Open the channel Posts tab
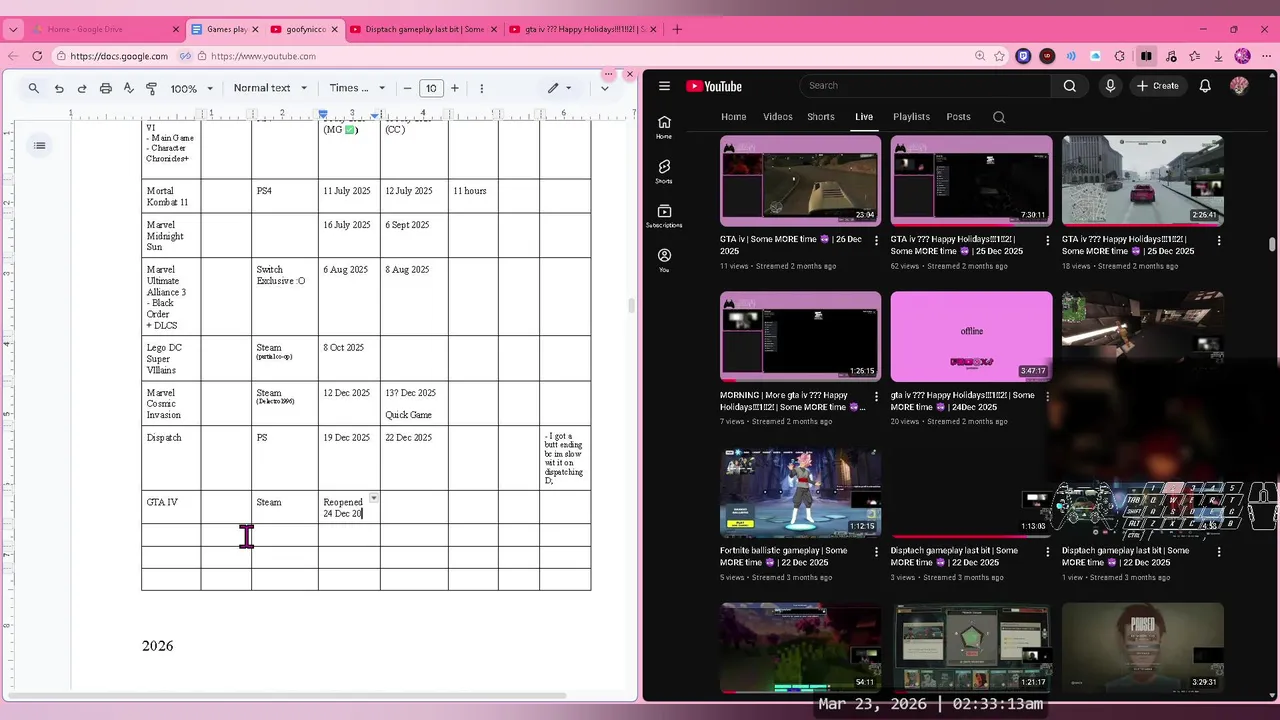1280x720 pixels. (958, 117)
